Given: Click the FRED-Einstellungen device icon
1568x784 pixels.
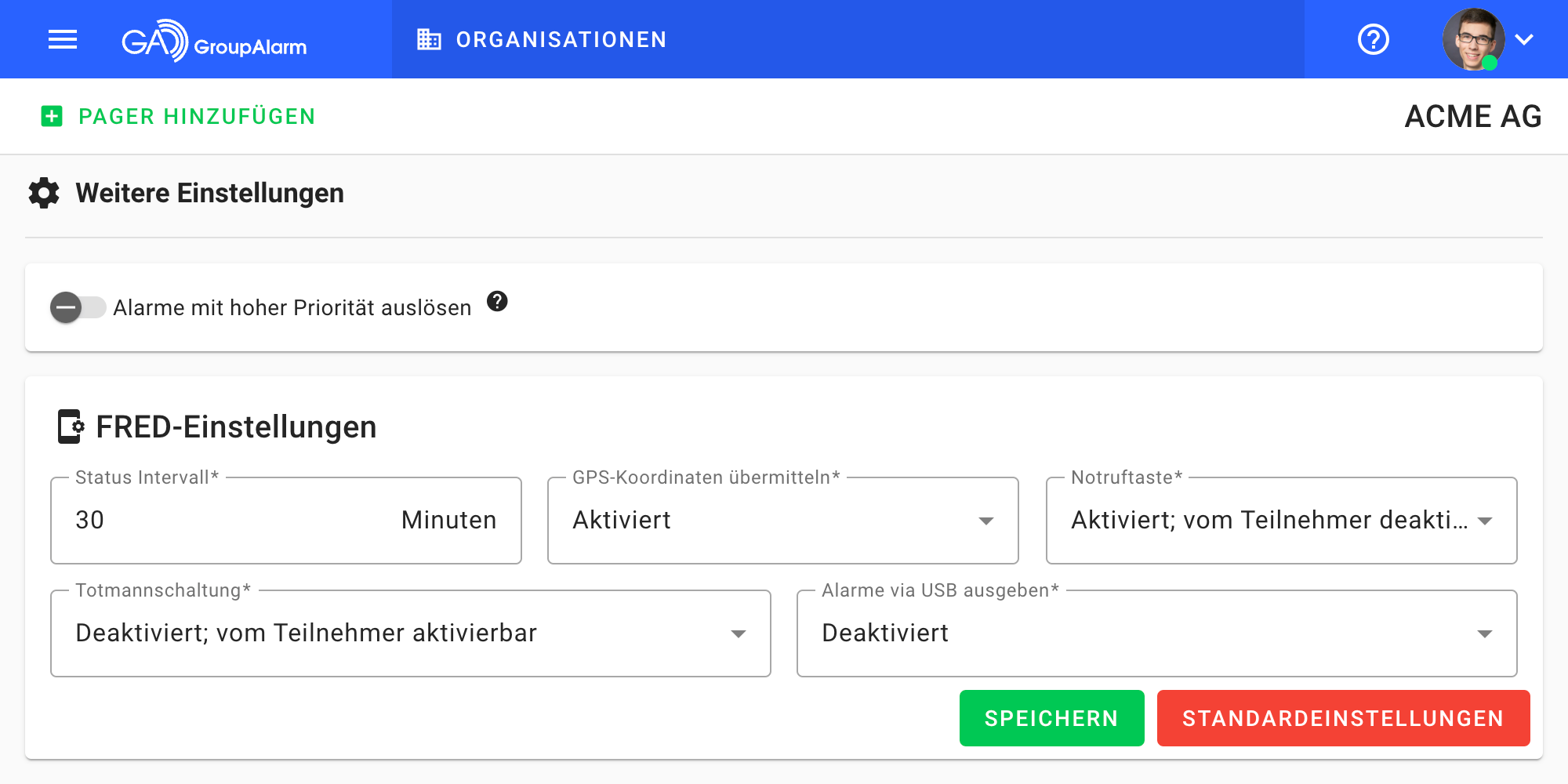Looking at the screenshot, I should [x=71, y=426].
